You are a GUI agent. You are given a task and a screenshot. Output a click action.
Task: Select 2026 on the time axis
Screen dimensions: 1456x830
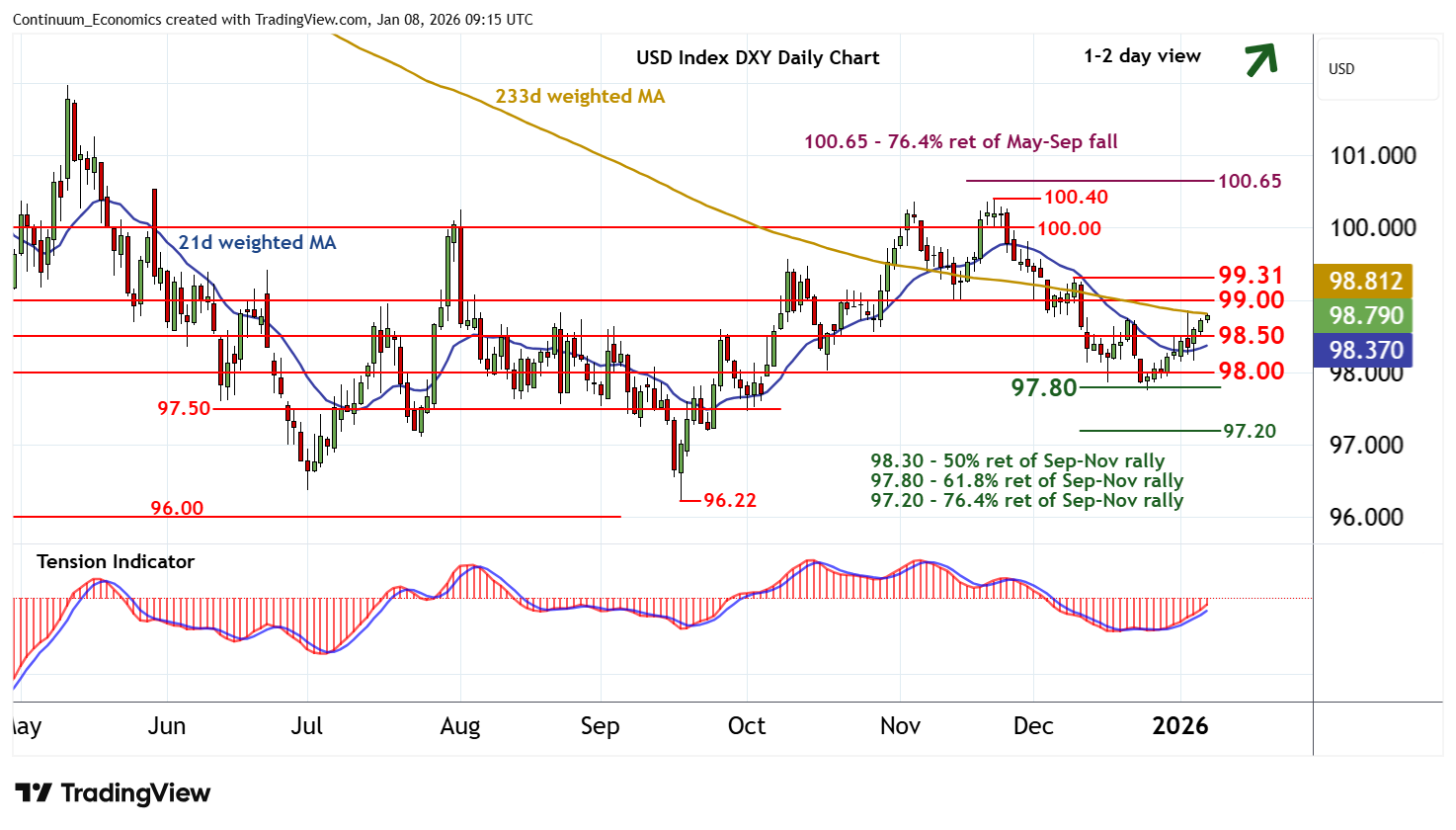(1180, 726)
